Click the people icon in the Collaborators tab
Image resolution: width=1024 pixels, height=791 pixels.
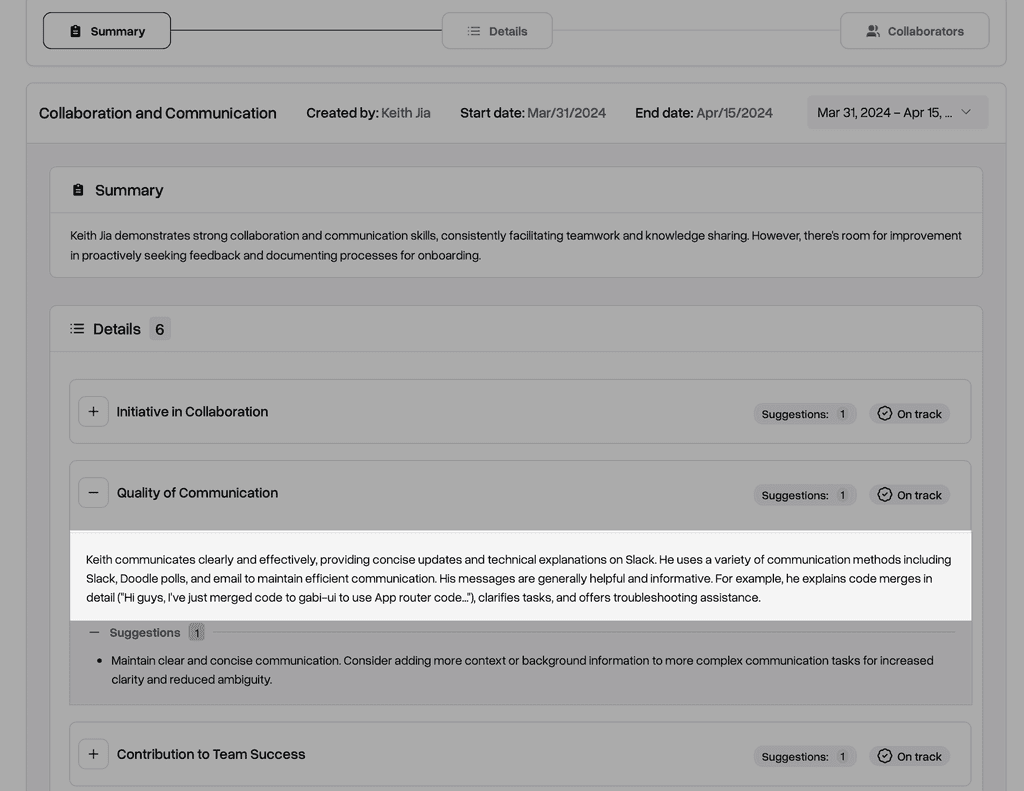click(x=871, y=30)
